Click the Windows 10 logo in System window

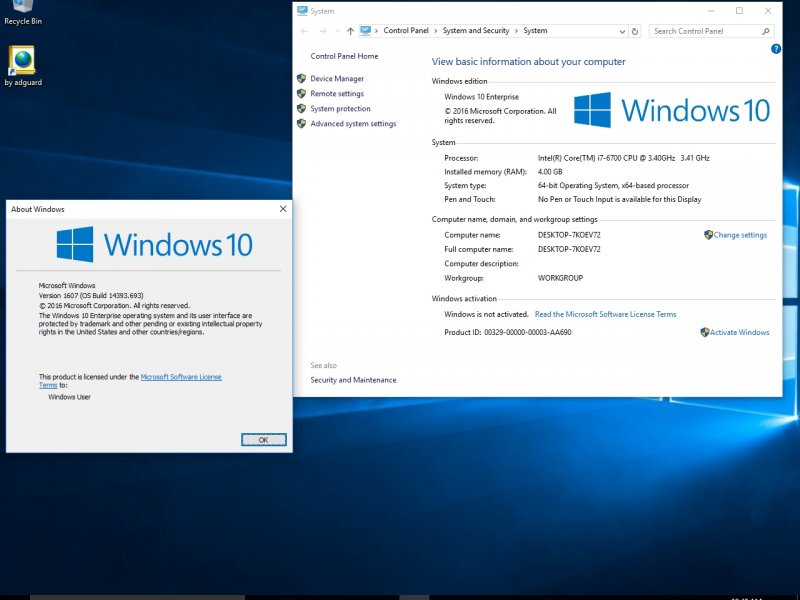click(x=671, y=110)
